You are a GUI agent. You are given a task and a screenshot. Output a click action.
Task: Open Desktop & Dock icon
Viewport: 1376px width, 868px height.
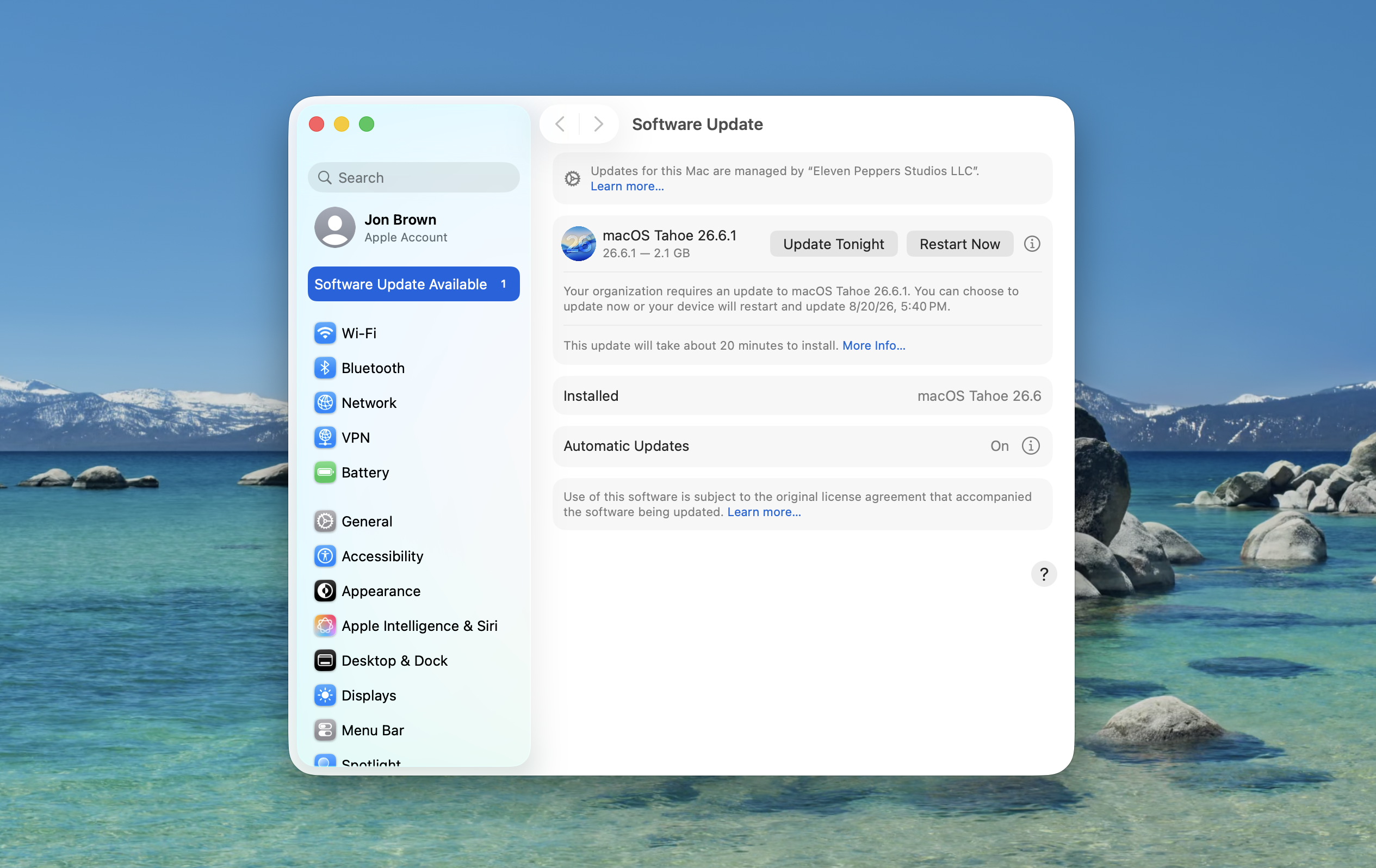(x=325, y=661)
